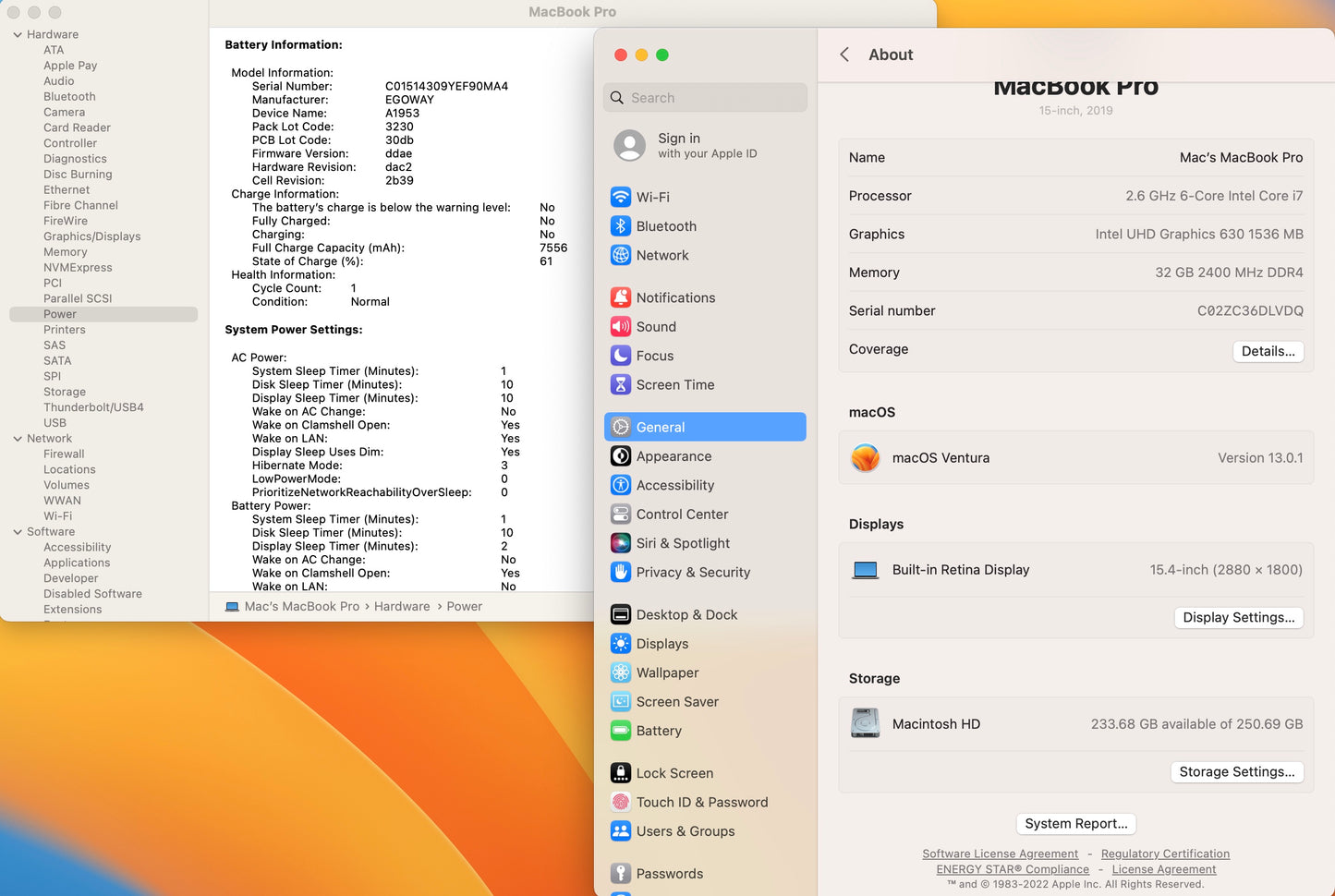Collapse the Hardware section in System Information
Screen dimensions: 1335x896
[x=16, y=34]
